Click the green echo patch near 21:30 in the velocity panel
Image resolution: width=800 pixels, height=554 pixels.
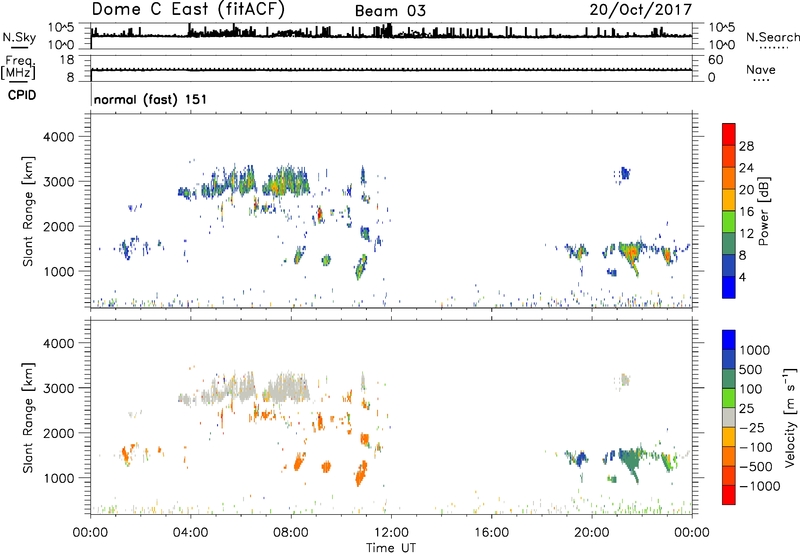pyautogui.click(x=630, y=462)
